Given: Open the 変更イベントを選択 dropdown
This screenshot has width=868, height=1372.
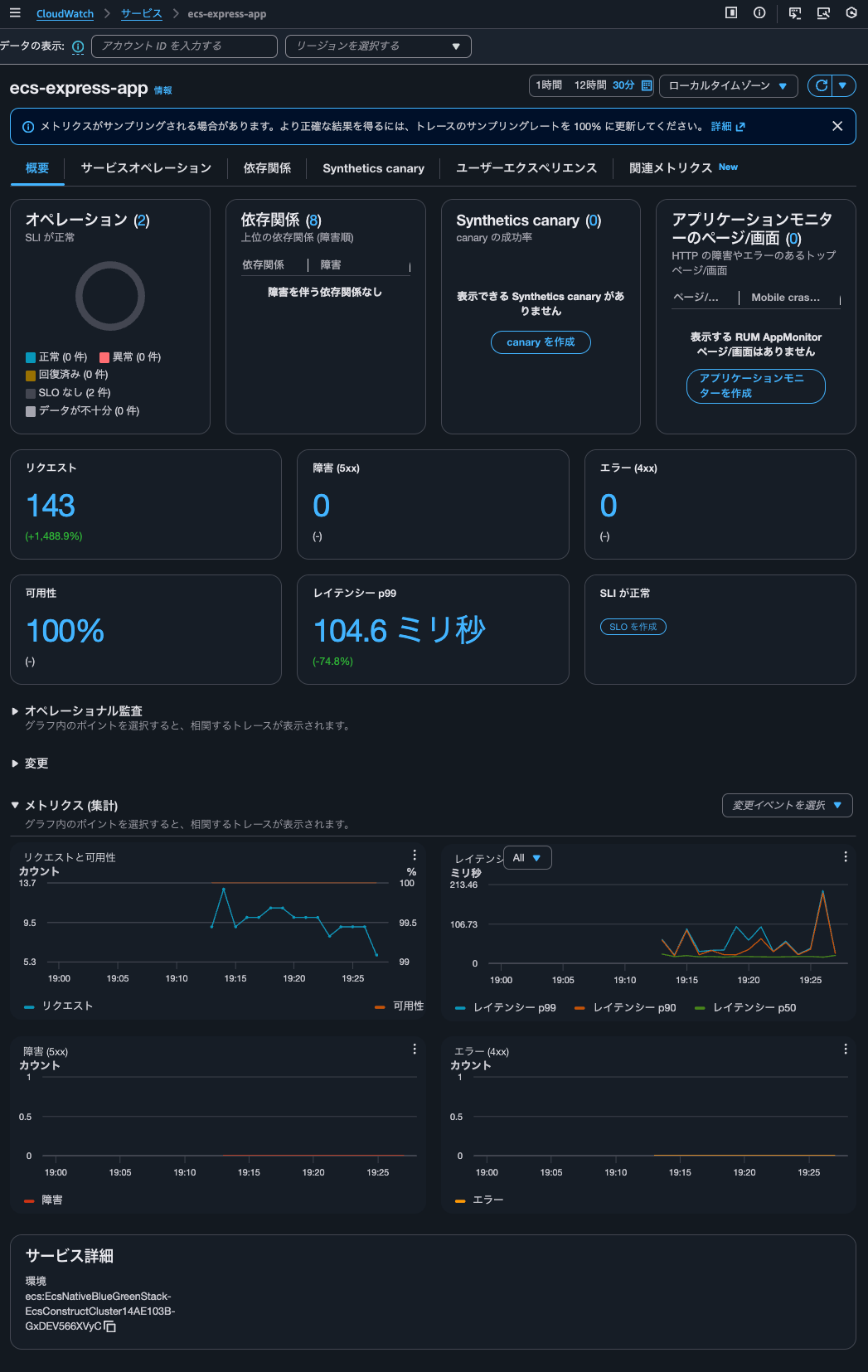Looking at the screenshot, I should (788, 805).
